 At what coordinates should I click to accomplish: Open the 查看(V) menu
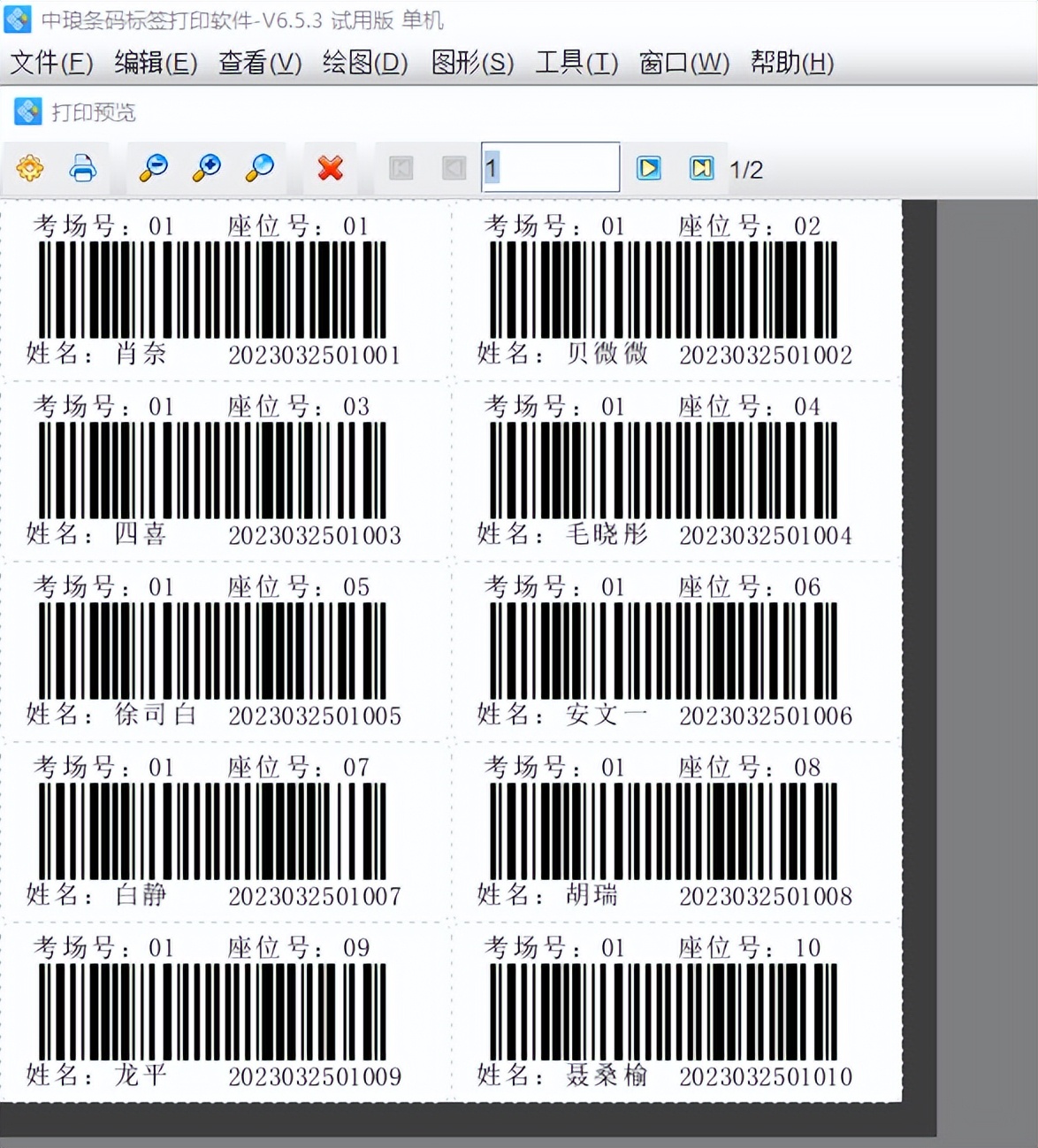(x=260, y=63)
